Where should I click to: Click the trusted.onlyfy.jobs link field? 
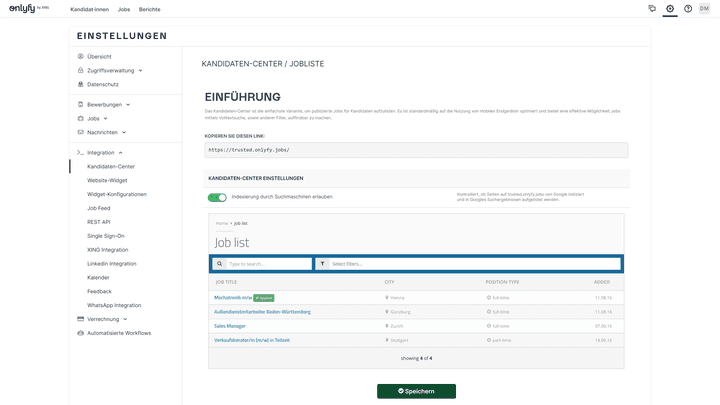coord(416,149)
